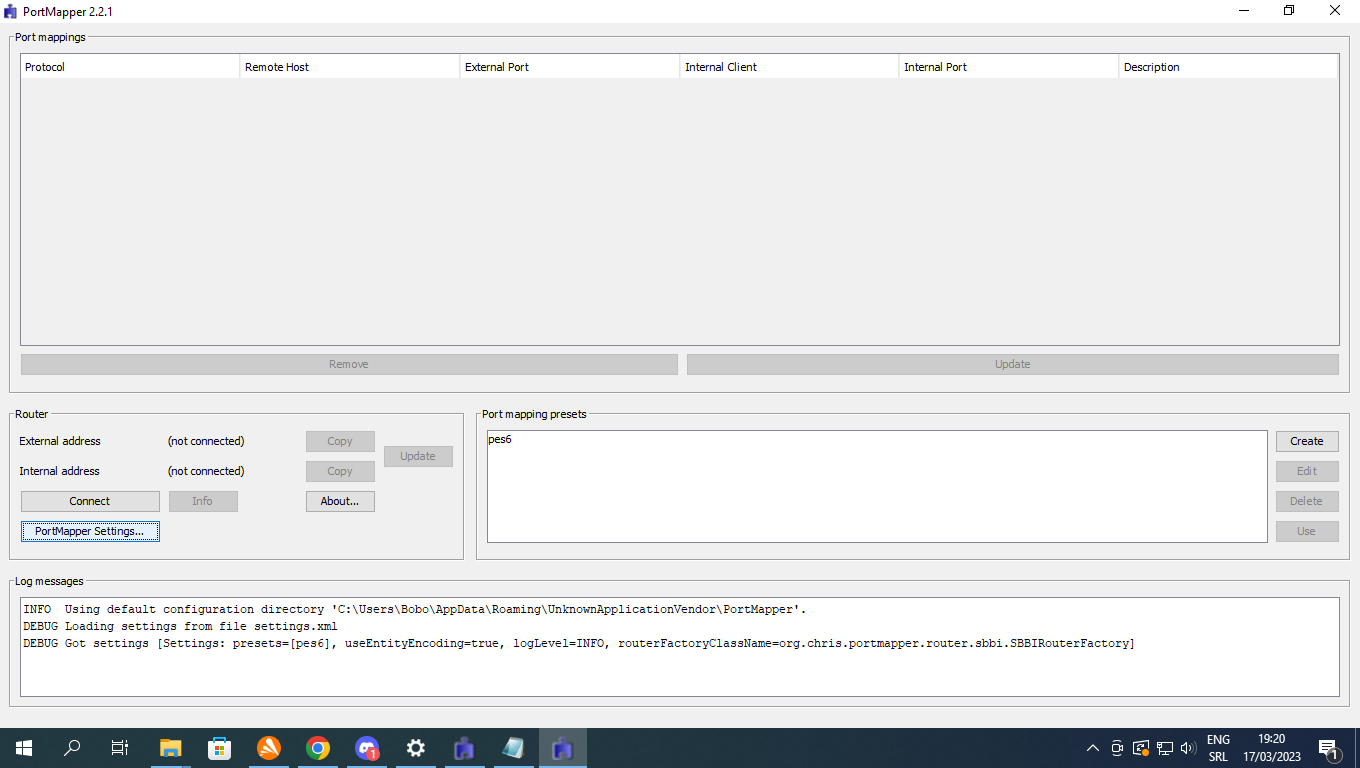Sort by the Description column header
Image resolution: width=1360 pixels, height=768 pixels.
1228,67
